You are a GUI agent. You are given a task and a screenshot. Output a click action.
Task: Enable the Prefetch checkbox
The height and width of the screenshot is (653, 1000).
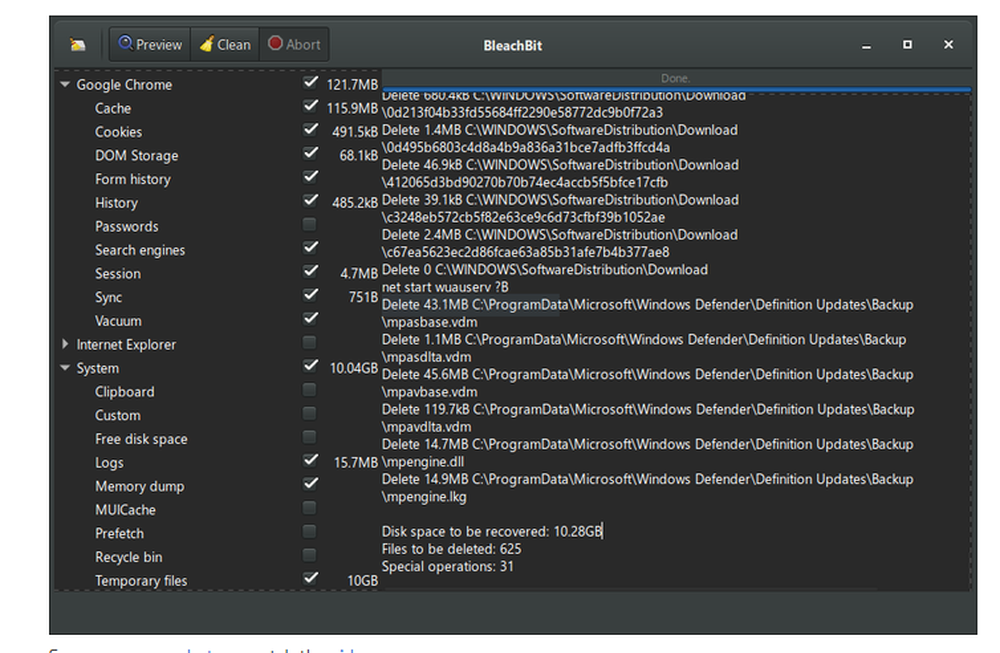(x=309, y=531)
